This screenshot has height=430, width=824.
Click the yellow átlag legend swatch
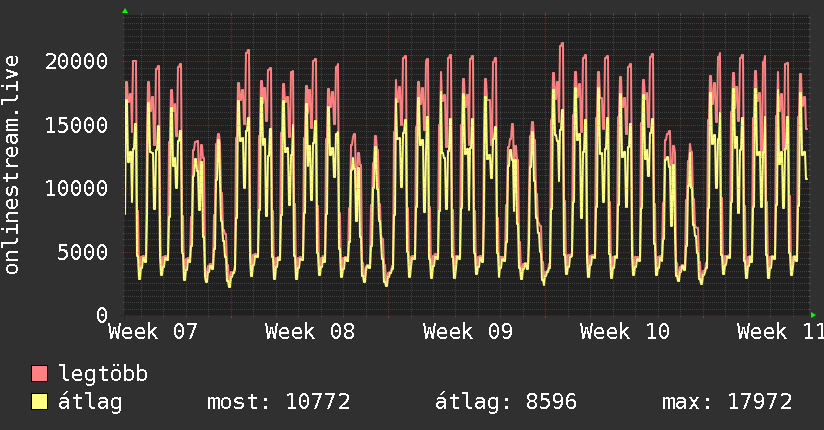[39, 402]
